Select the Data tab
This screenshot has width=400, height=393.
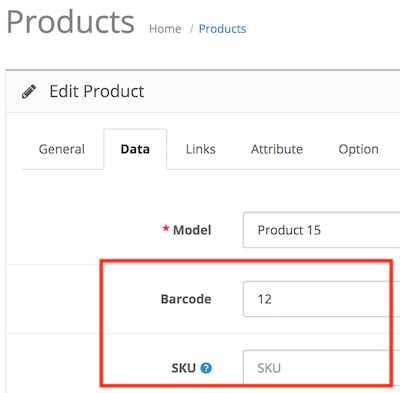coord(135,149)
